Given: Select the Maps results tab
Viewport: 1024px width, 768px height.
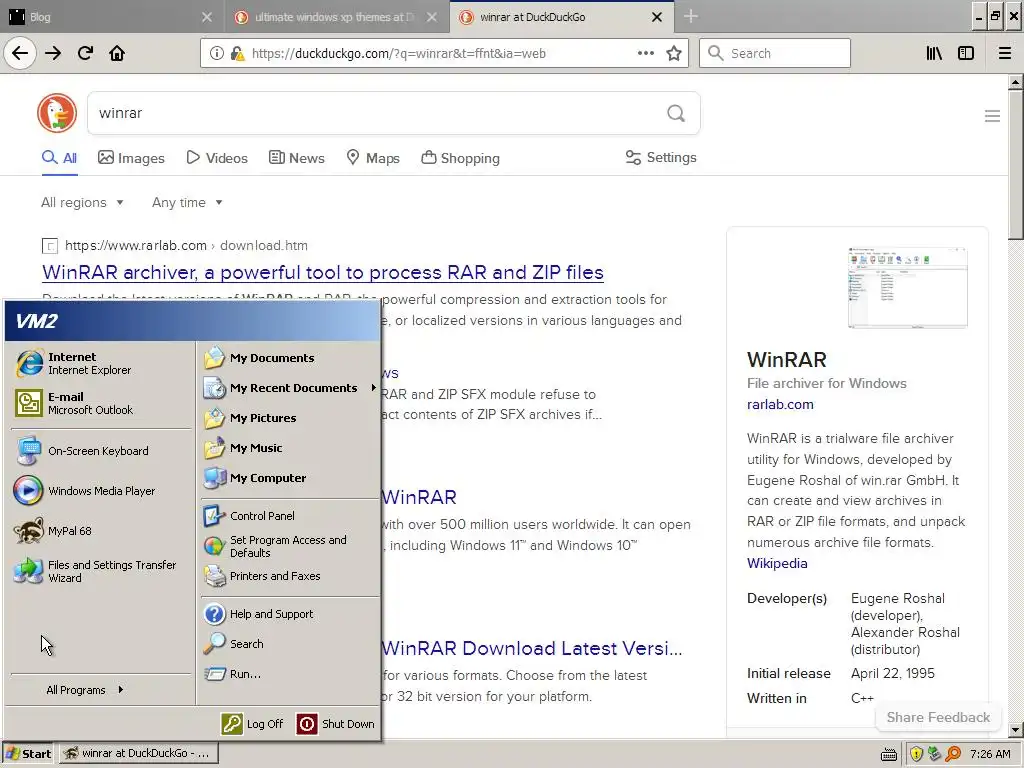Looking at the screenshot, I should [373, 158].
